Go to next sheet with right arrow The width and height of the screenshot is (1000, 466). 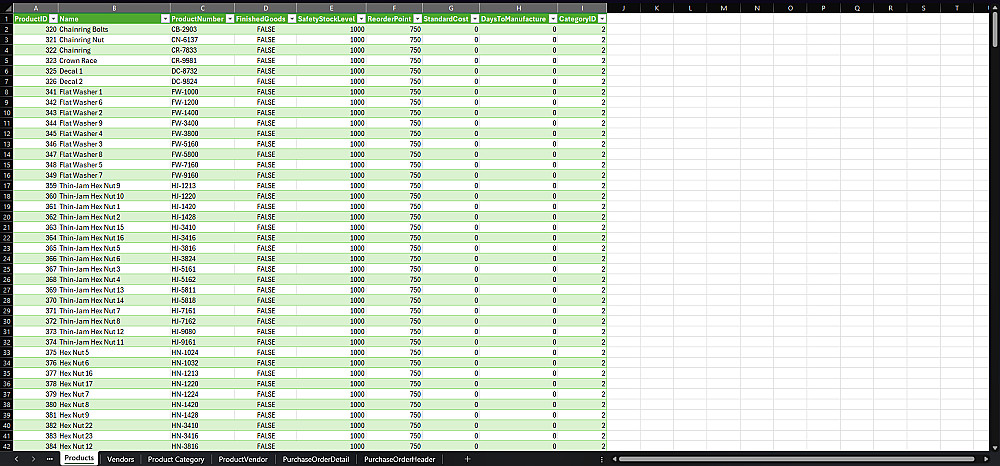(x=33, y=459)
